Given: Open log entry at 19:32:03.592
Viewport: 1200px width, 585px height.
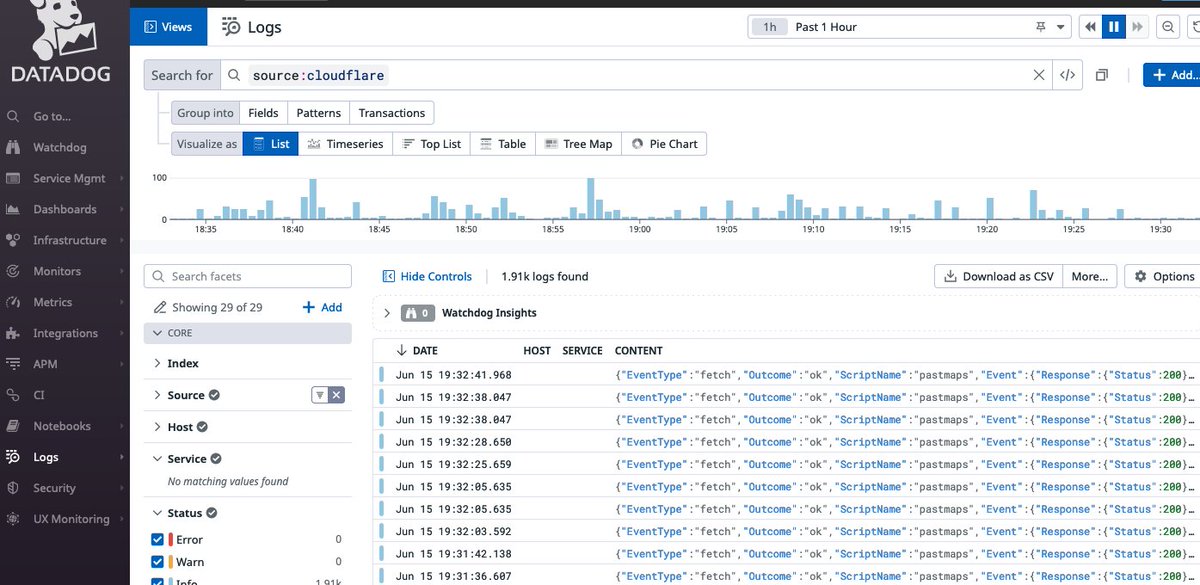Looking at the screenshot, I should coord(786,532).
